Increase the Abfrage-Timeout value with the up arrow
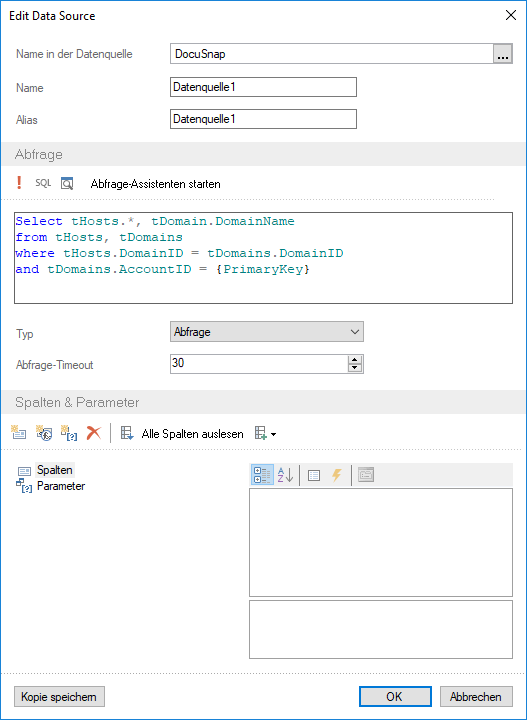527x720 pixels. pos(354,360)
